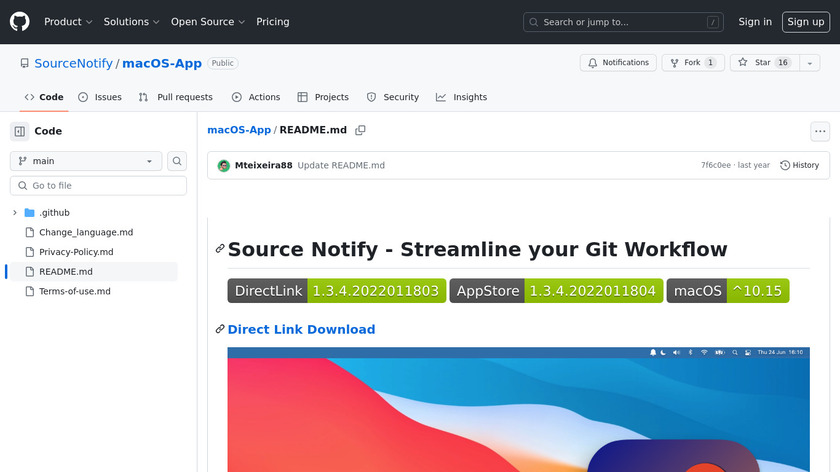The image size is (840, 472).
Task: Click the heading anchor link icon
Action: [220, 249]
